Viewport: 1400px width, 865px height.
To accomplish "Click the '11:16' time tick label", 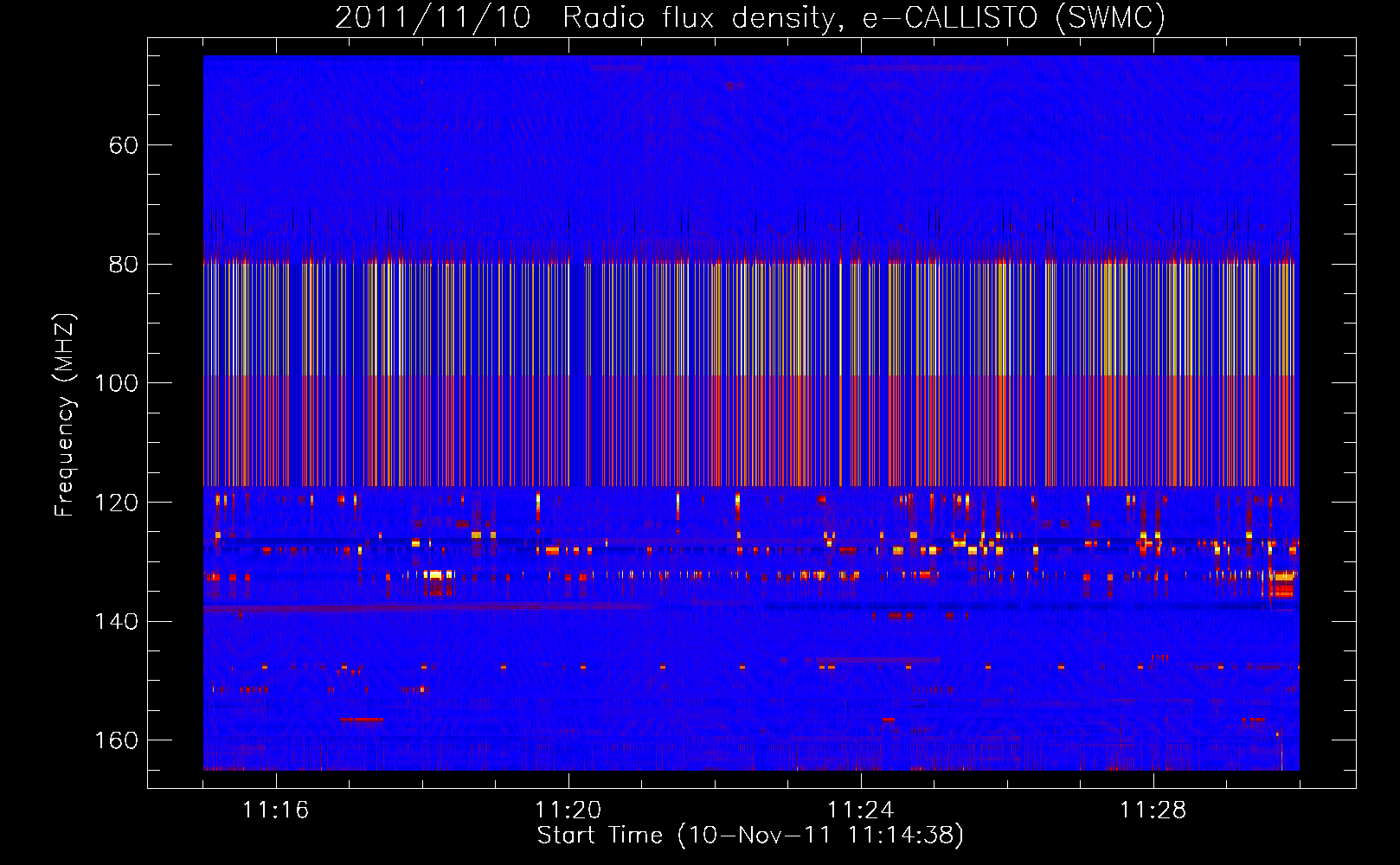I will (x=275, y=810).
